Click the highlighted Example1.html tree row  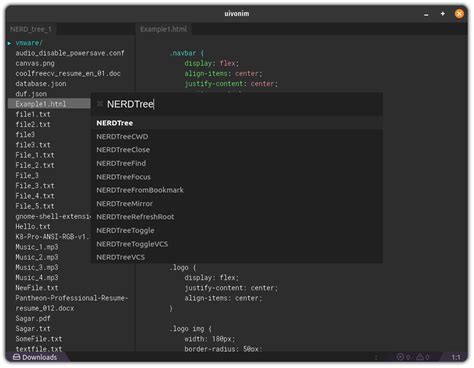tap(49, 104)
